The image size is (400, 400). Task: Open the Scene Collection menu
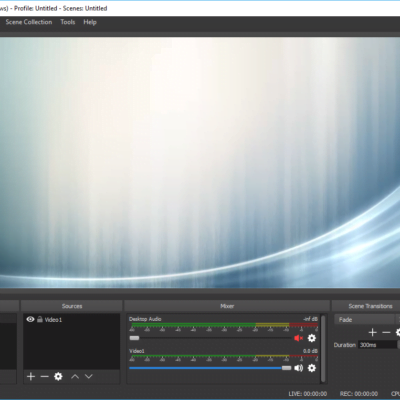tap(29, 22)
